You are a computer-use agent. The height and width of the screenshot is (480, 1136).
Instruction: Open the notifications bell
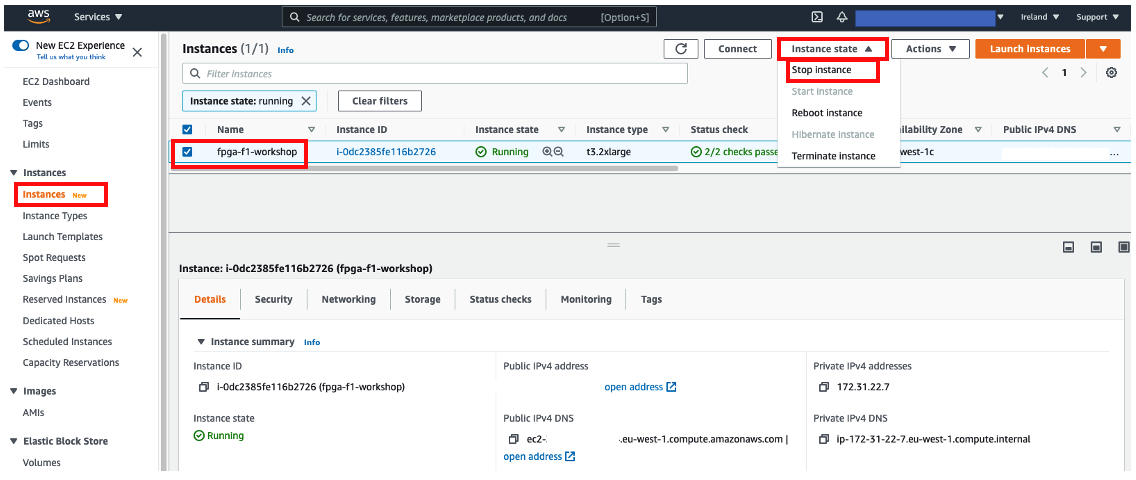pos(842,17)
